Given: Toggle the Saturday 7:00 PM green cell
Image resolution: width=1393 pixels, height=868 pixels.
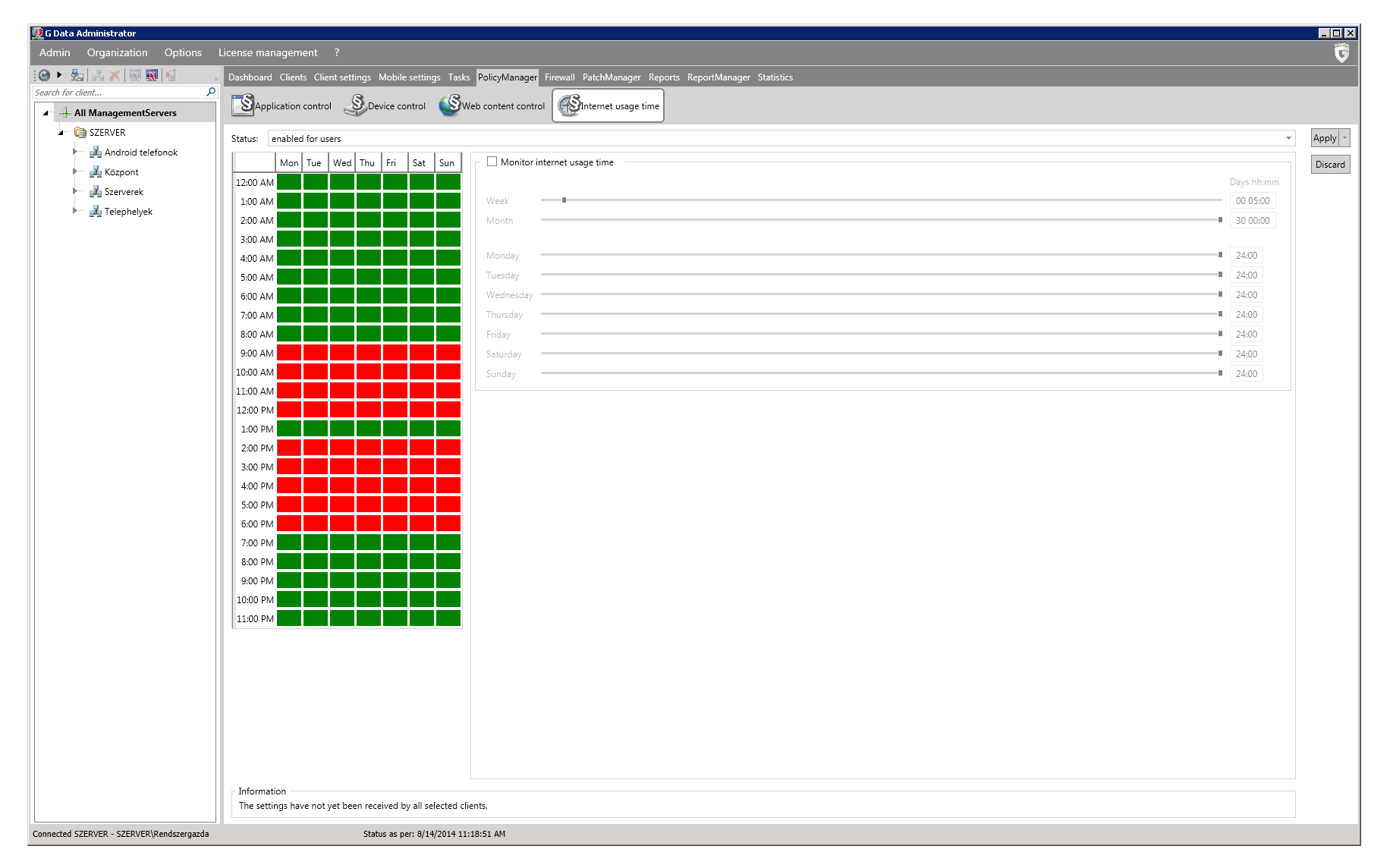Looking at the screenshot, I should tap(422, 542).
